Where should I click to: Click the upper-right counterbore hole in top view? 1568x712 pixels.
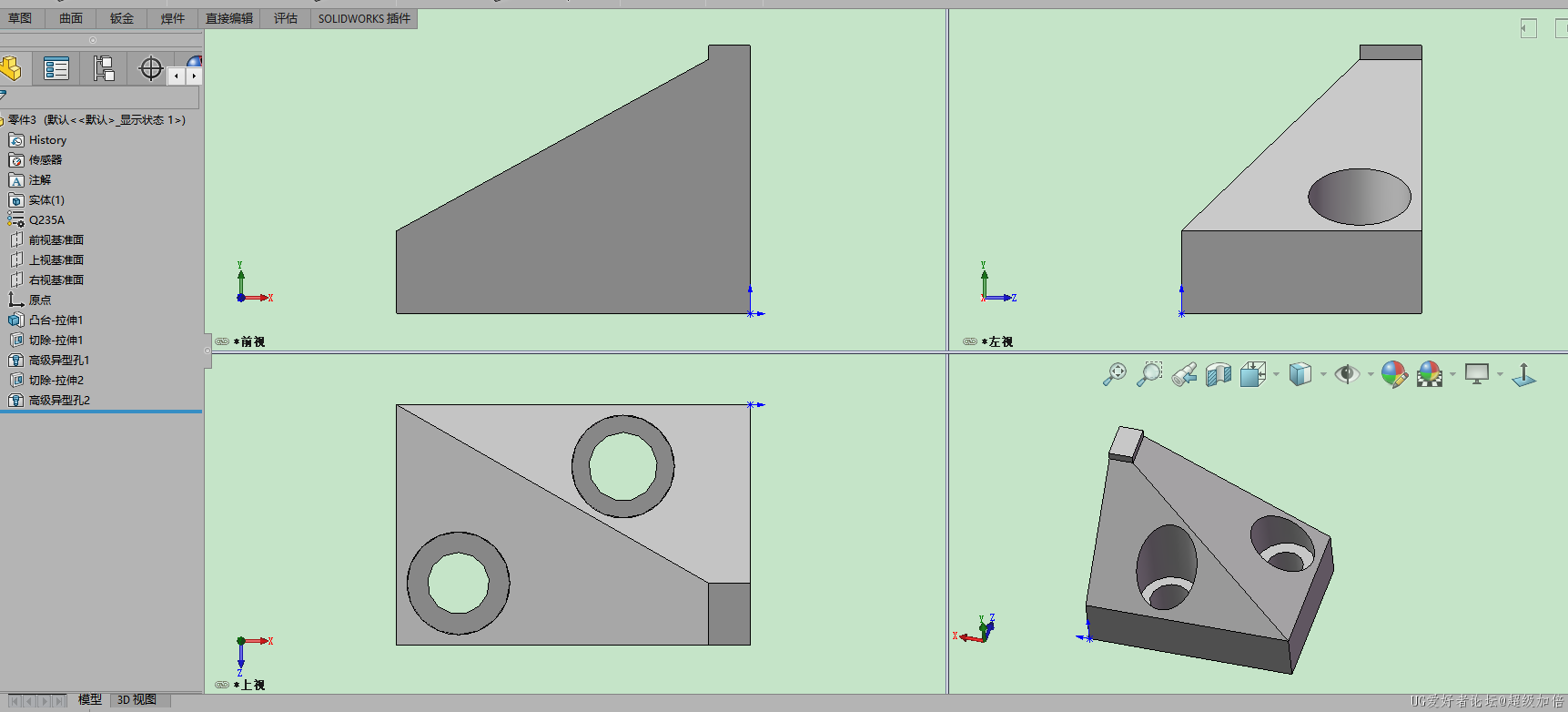[622, 466]
